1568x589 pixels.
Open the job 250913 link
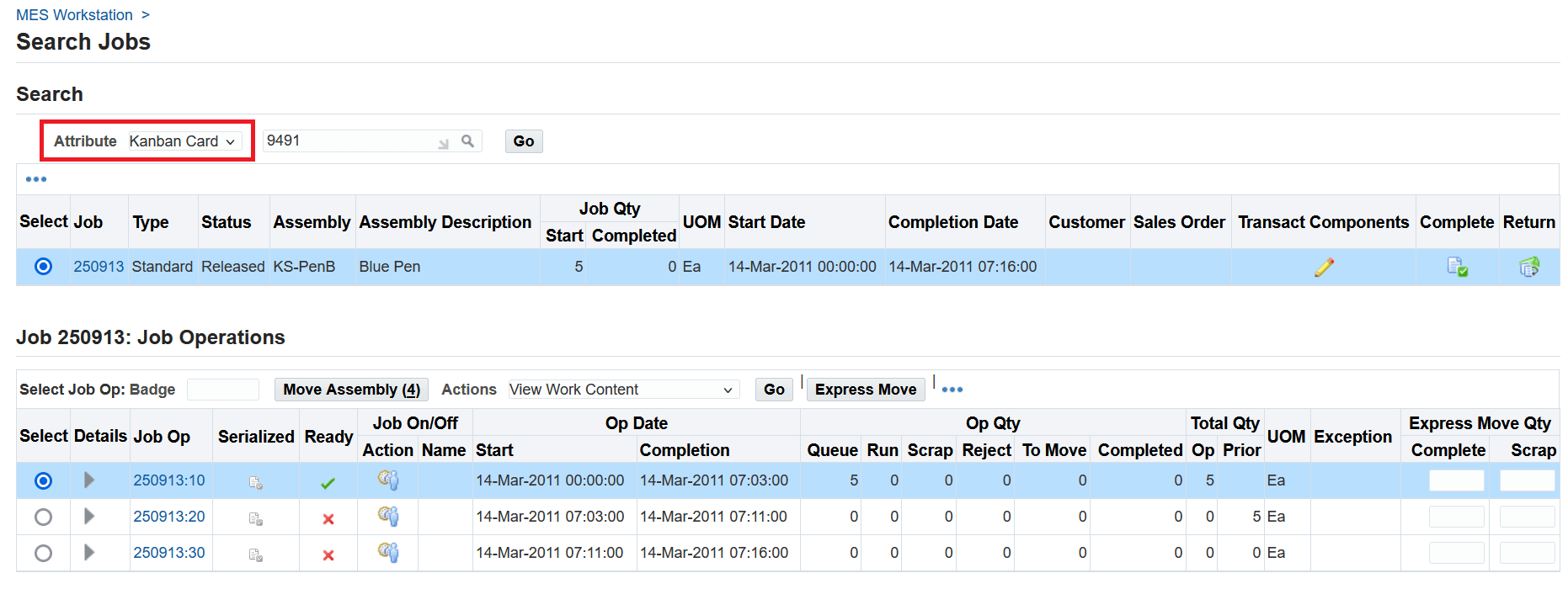99,267
